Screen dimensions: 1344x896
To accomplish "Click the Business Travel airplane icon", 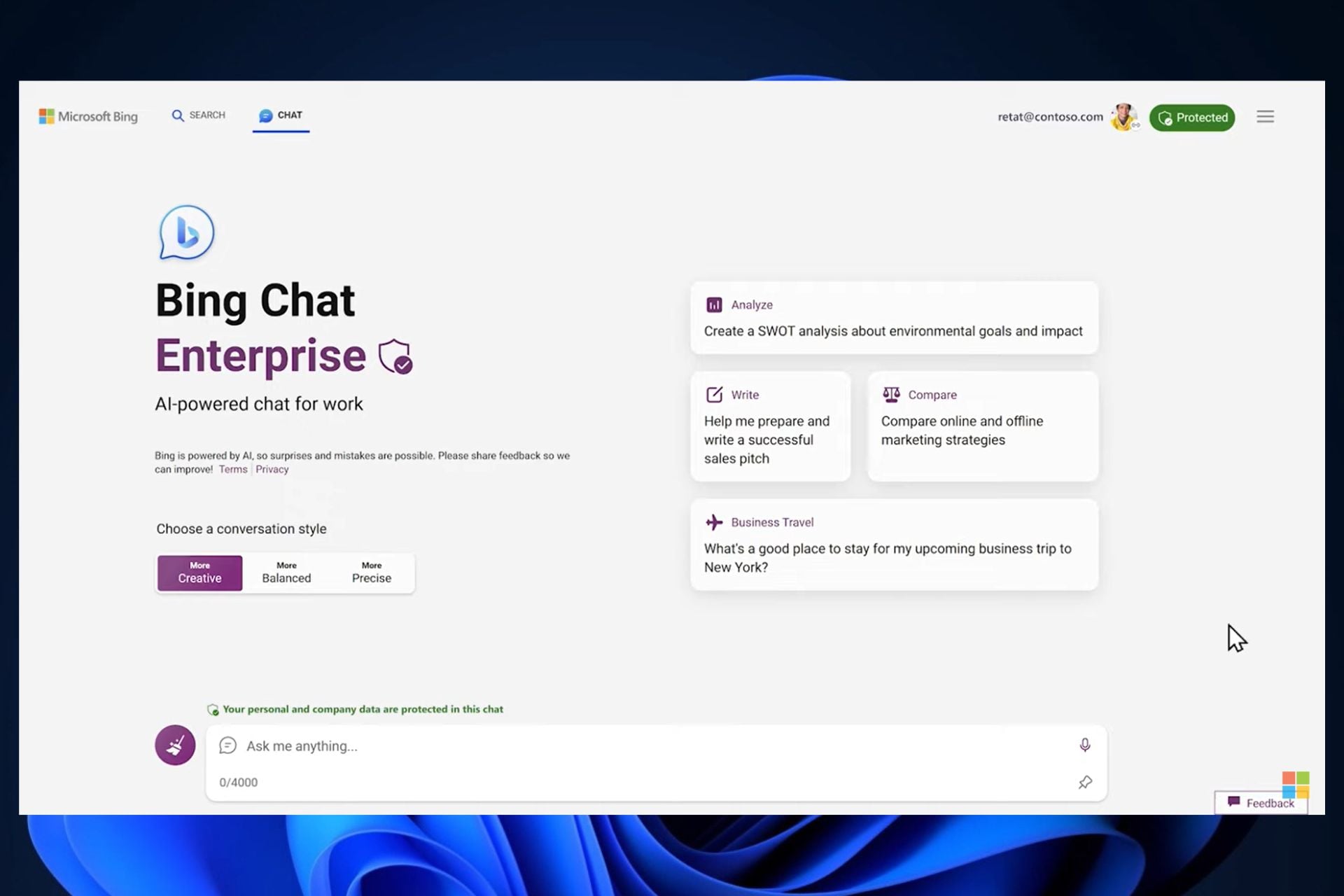I will [x=714, y=522].
